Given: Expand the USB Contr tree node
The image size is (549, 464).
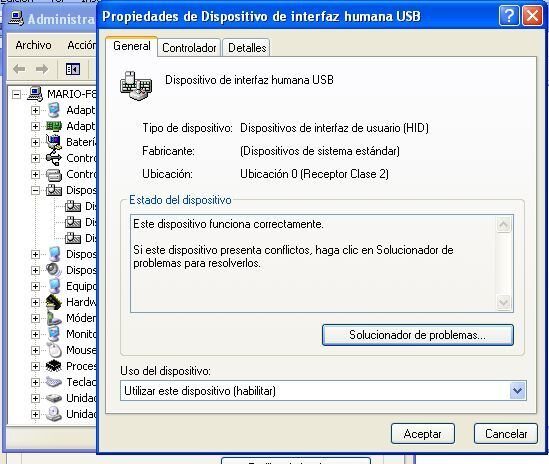Looking at the screenshot, I should tap(35, 158).
